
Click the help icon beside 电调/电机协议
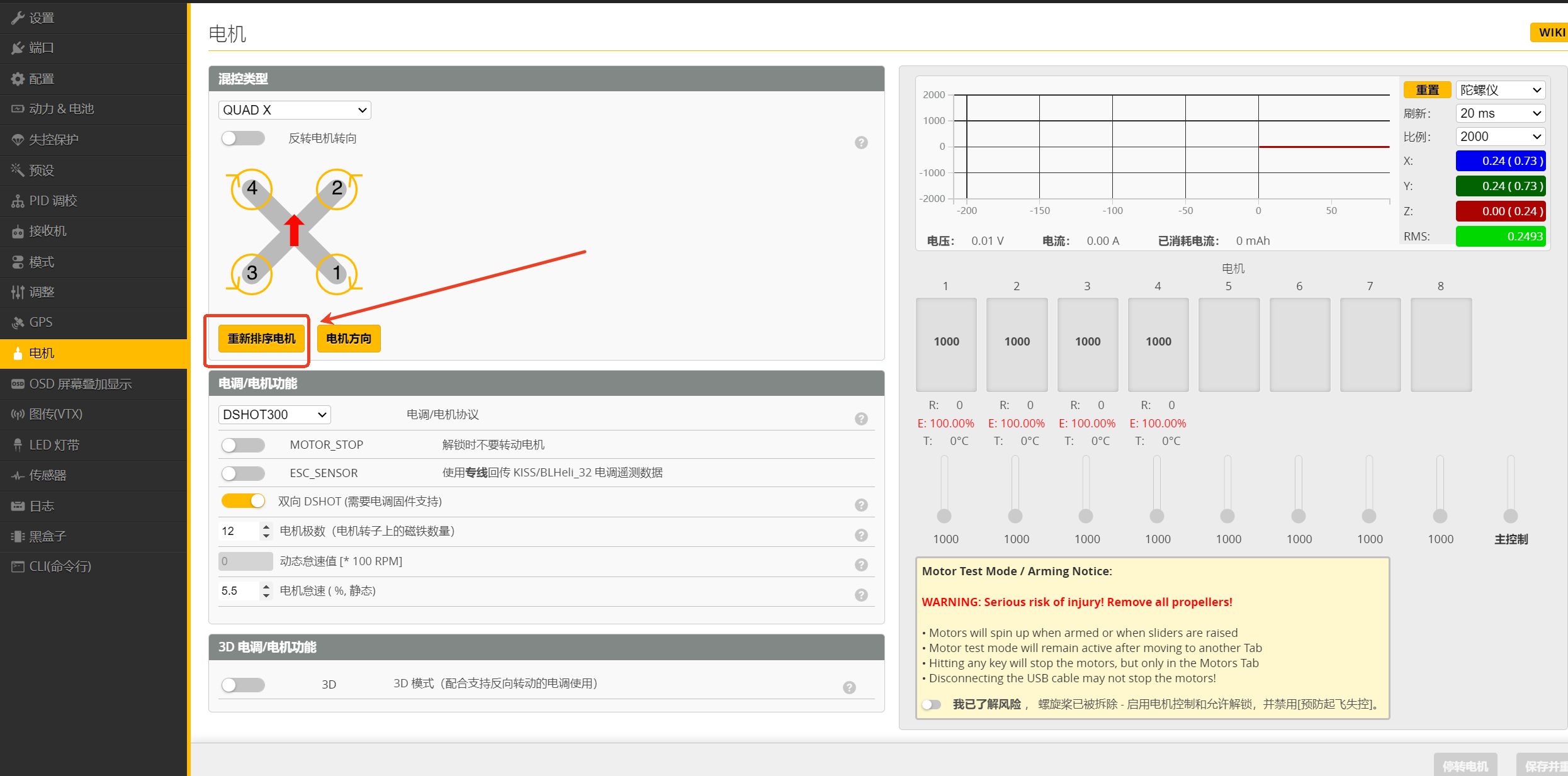[x=861, y=419]
